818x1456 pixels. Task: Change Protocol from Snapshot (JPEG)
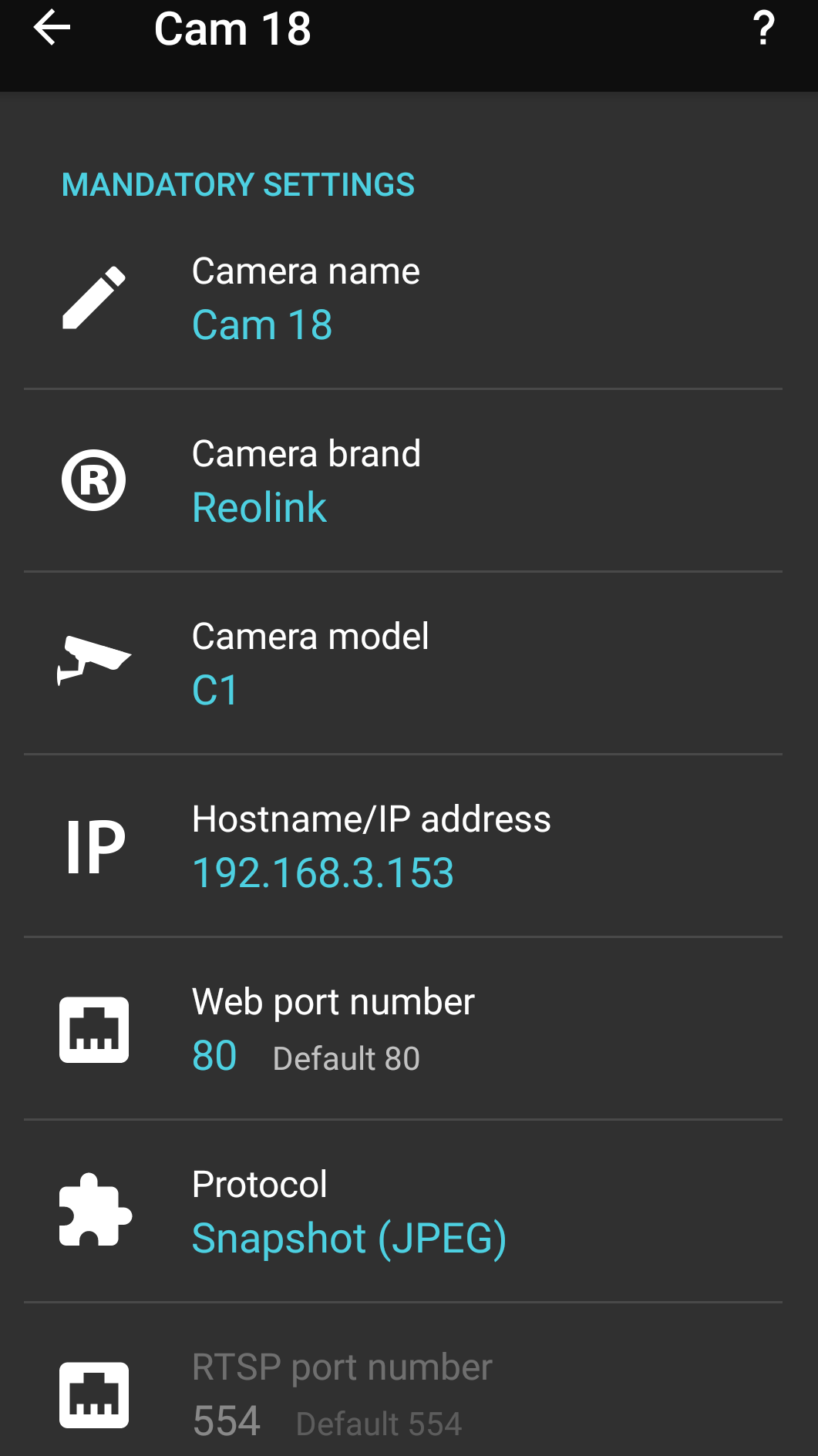[x=403, y=1211]
